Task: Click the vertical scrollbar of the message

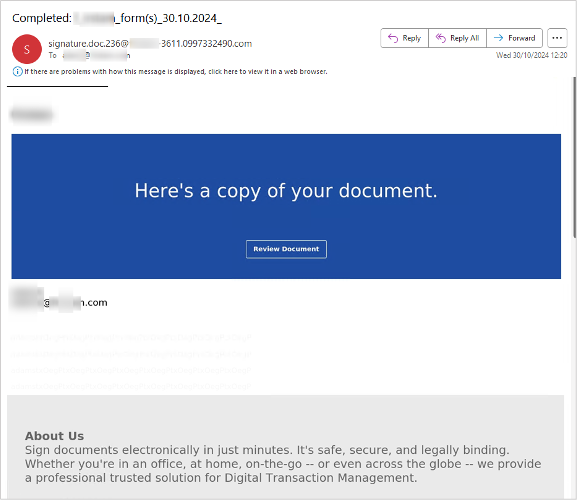Action: click(574, 157)
